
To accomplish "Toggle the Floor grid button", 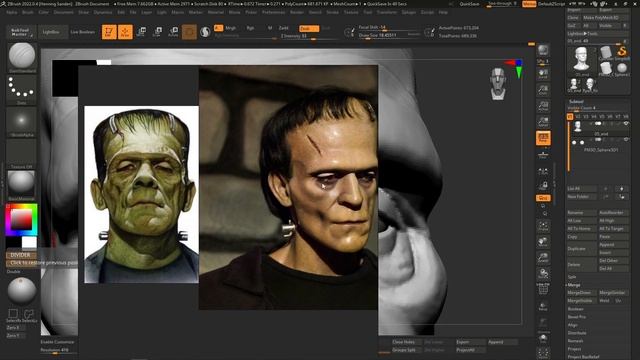I will click(x=543, y=154).
